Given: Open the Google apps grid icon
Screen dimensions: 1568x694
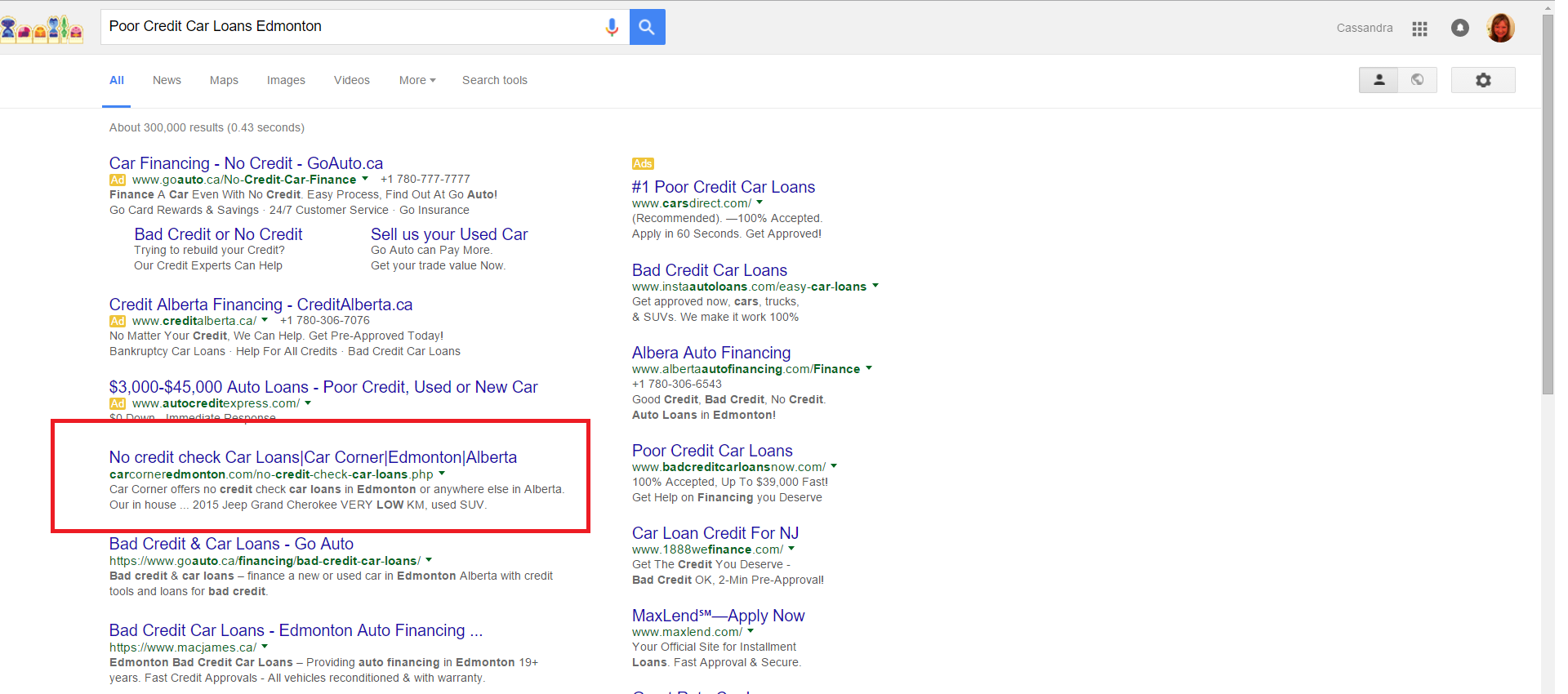Looking at the screenshot, I should [x=1419, y=29].
